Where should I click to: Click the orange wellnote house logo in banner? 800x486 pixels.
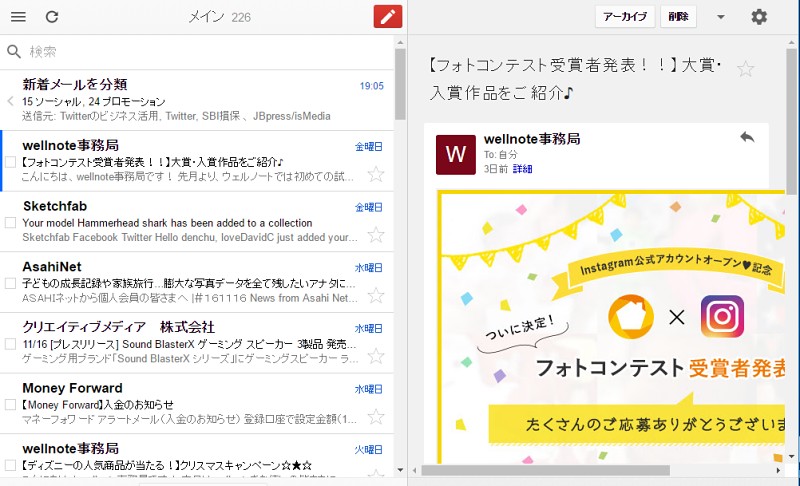point(631,317)
